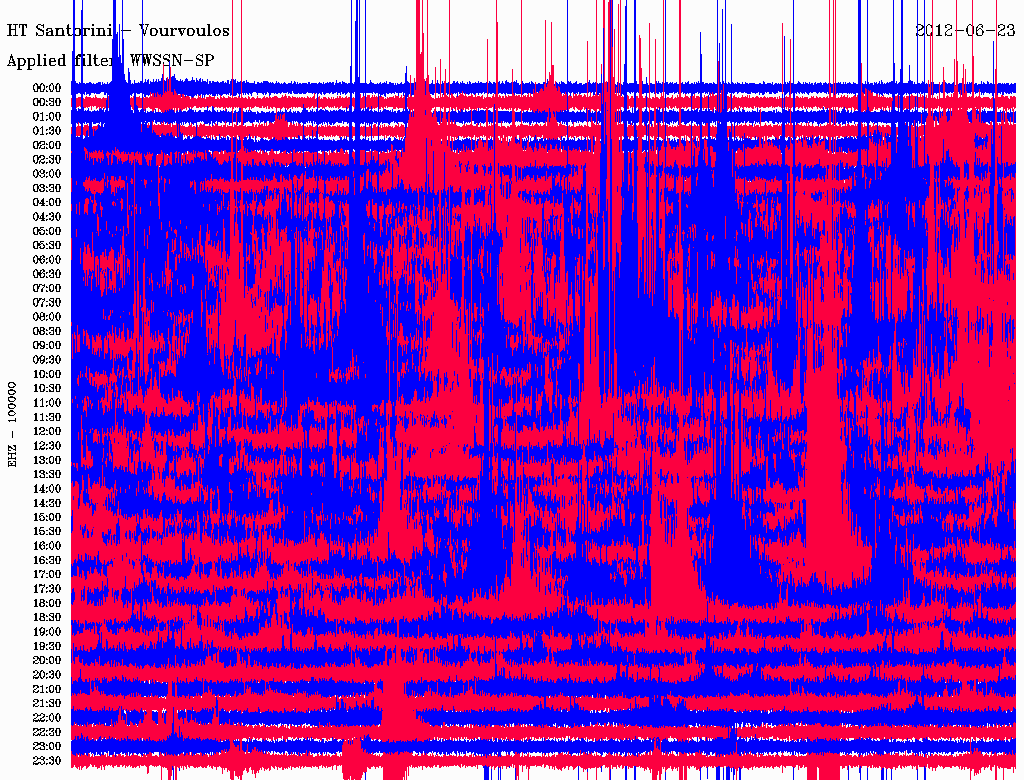
Task: Click the 15:00 time label
Action: coord(47,517)
